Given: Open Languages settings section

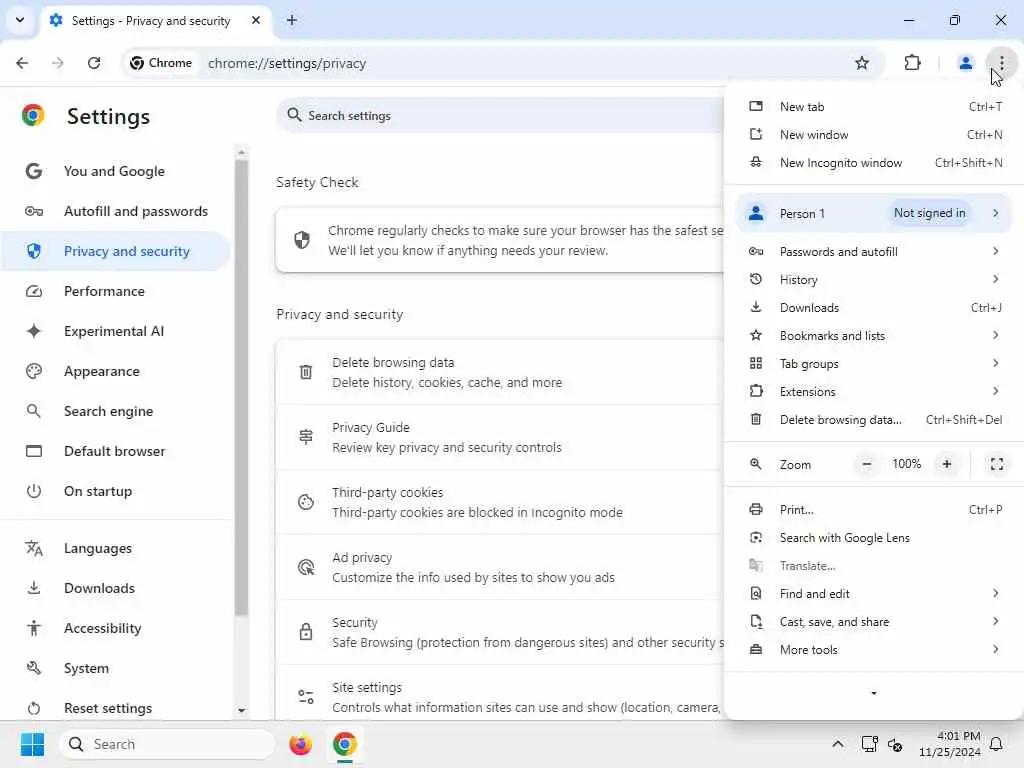Looking at the screenshot, I should (116, 549).
